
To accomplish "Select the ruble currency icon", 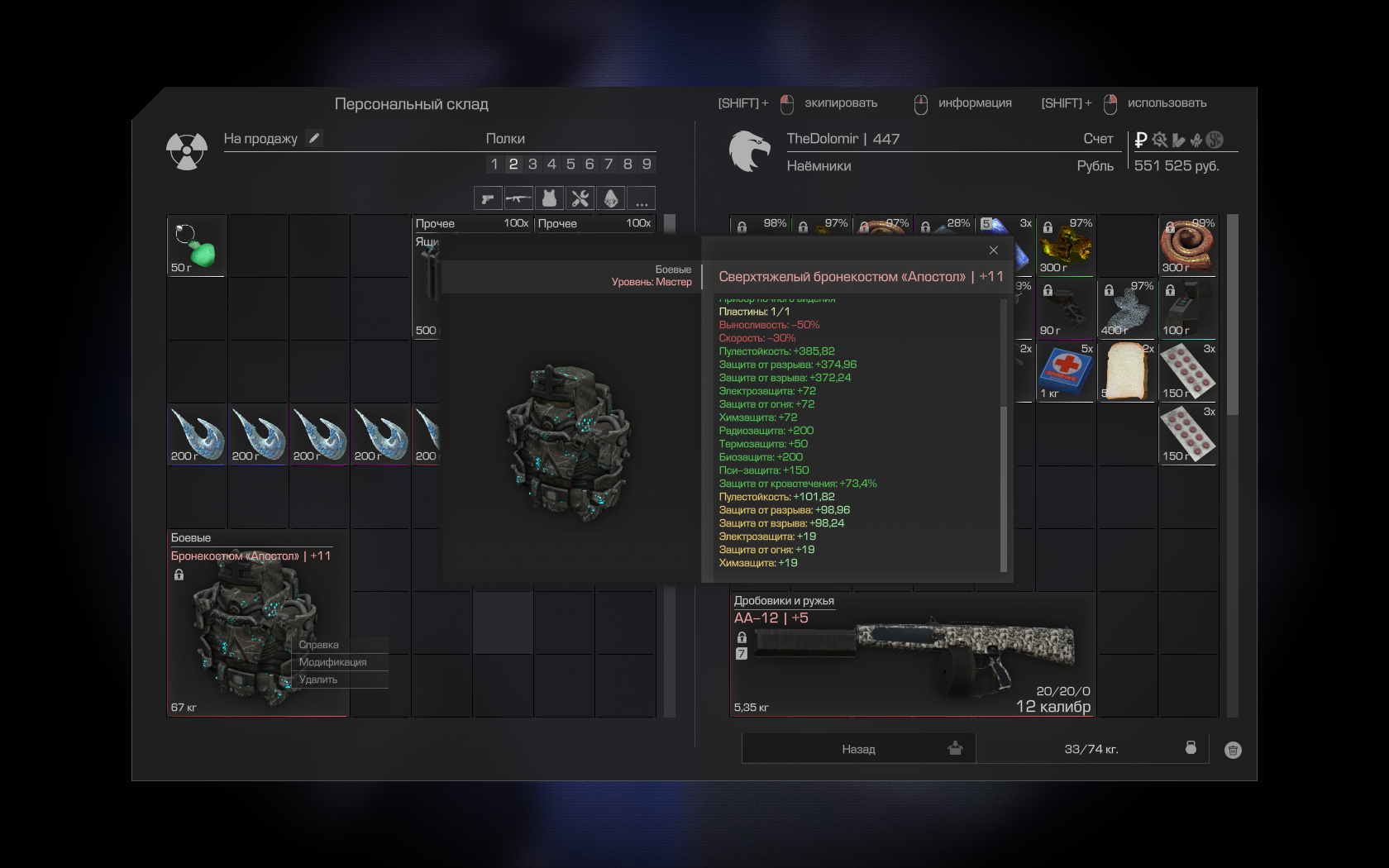I will [x=1141, y=140].
